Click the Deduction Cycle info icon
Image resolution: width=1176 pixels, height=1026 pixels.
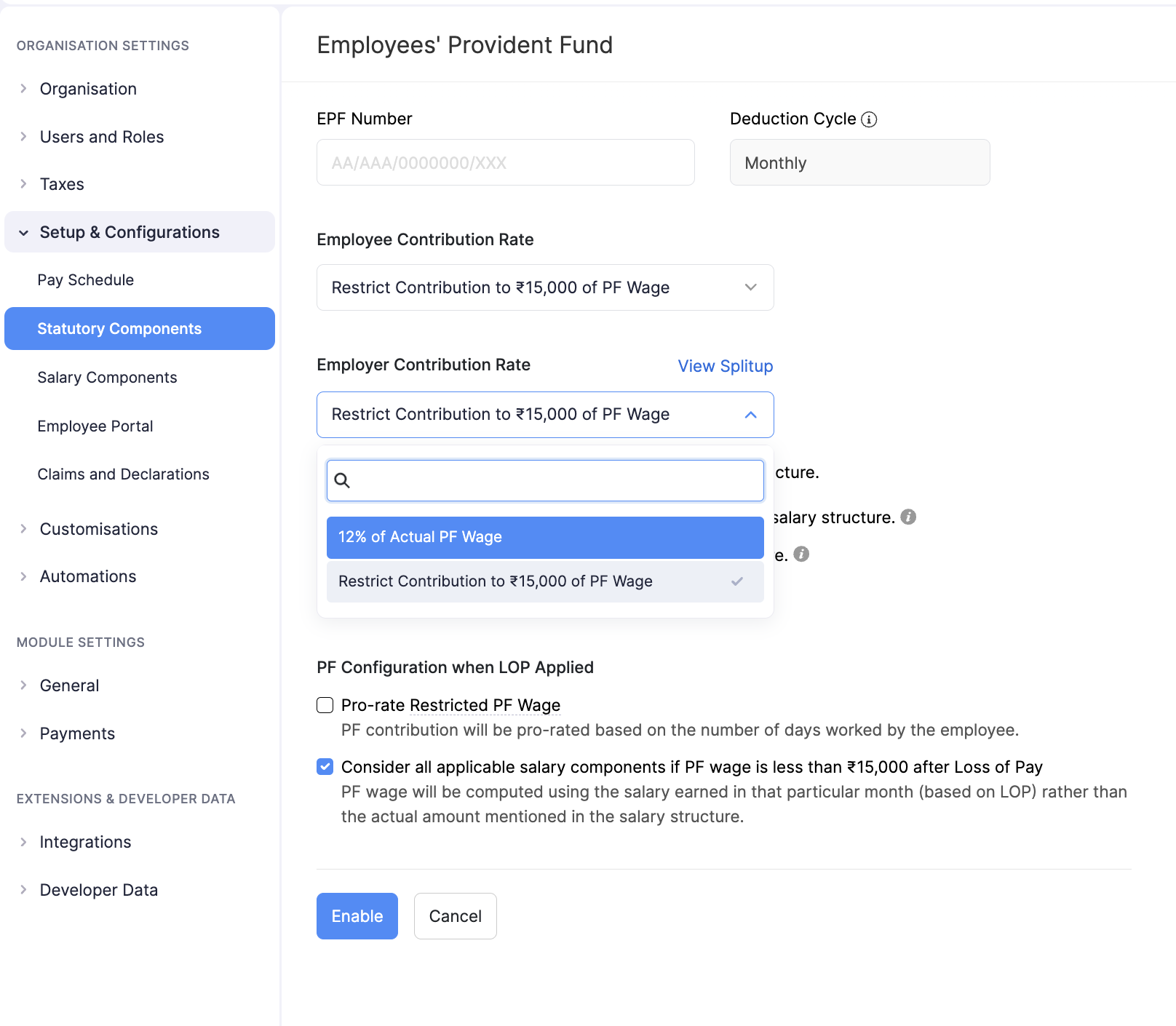869,119
